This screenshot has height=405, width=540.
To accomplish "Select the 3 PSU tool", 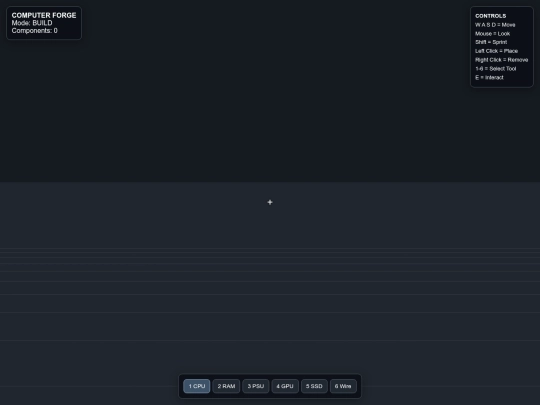I will click(x=256, y=386).
